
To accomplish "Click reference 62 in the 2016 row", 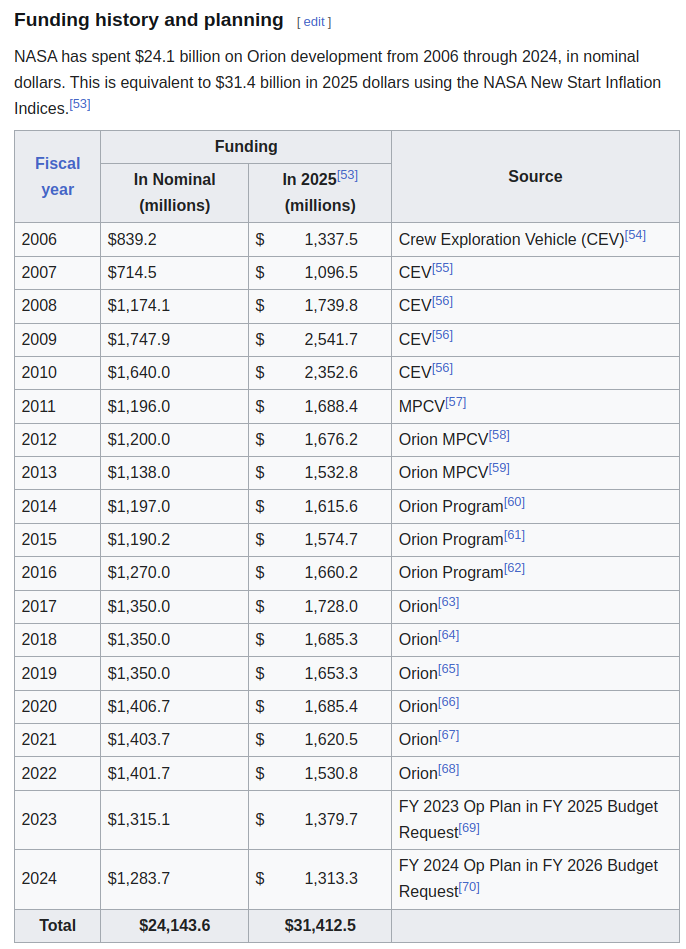I will pyautogui.click(x=514, y=568).
